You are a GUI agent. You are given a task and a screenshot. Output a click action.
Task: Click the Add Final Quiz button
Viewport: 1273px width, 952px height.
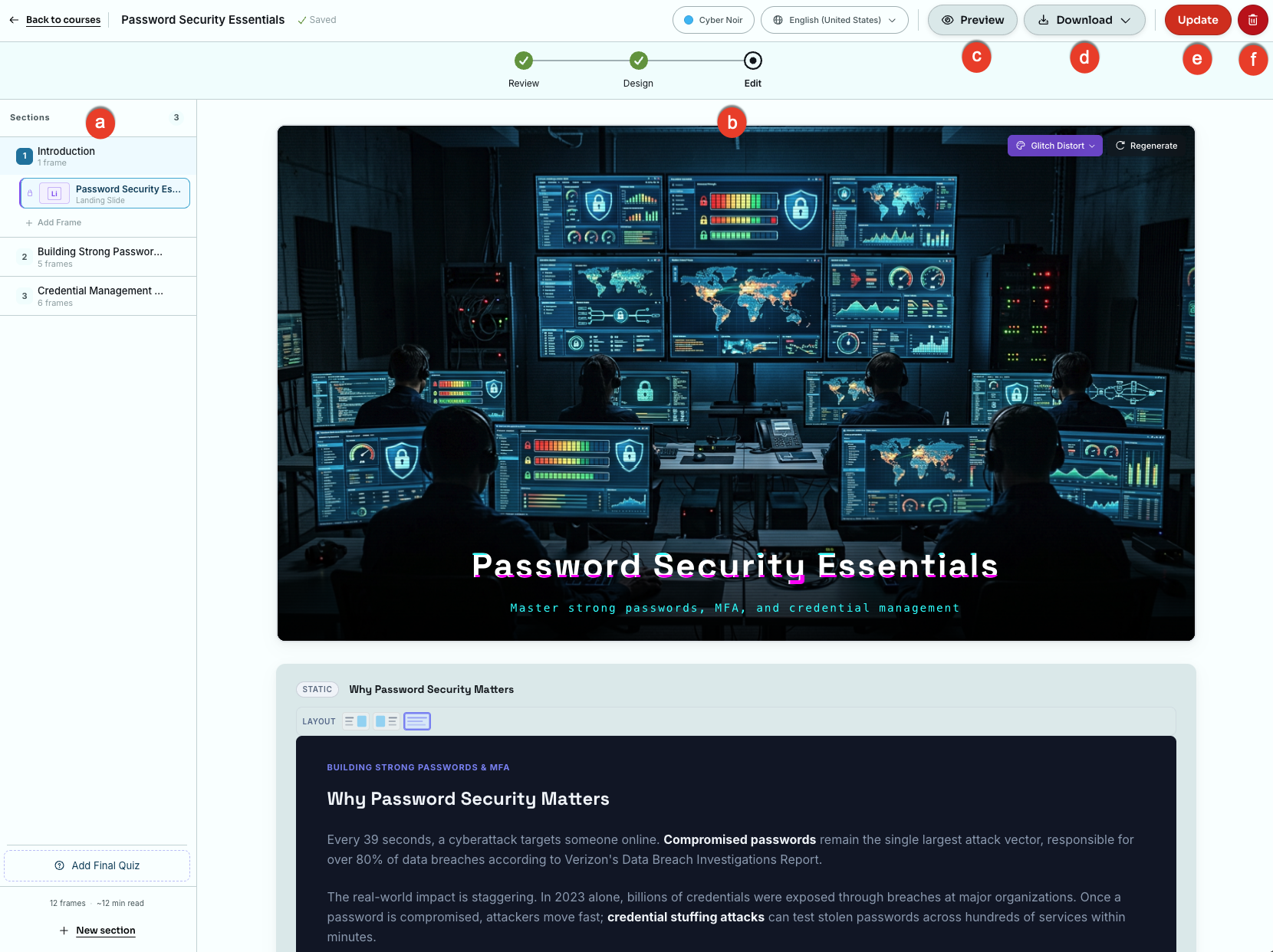[97, 865]
